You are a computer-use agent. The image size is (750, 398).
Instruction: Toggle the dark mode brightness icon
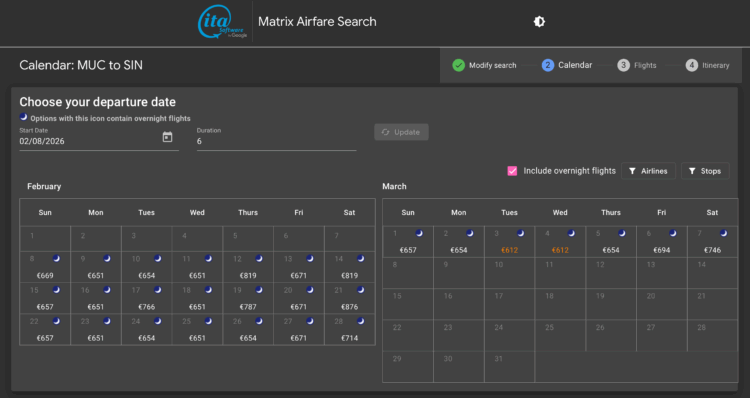(x=539, y=22)
